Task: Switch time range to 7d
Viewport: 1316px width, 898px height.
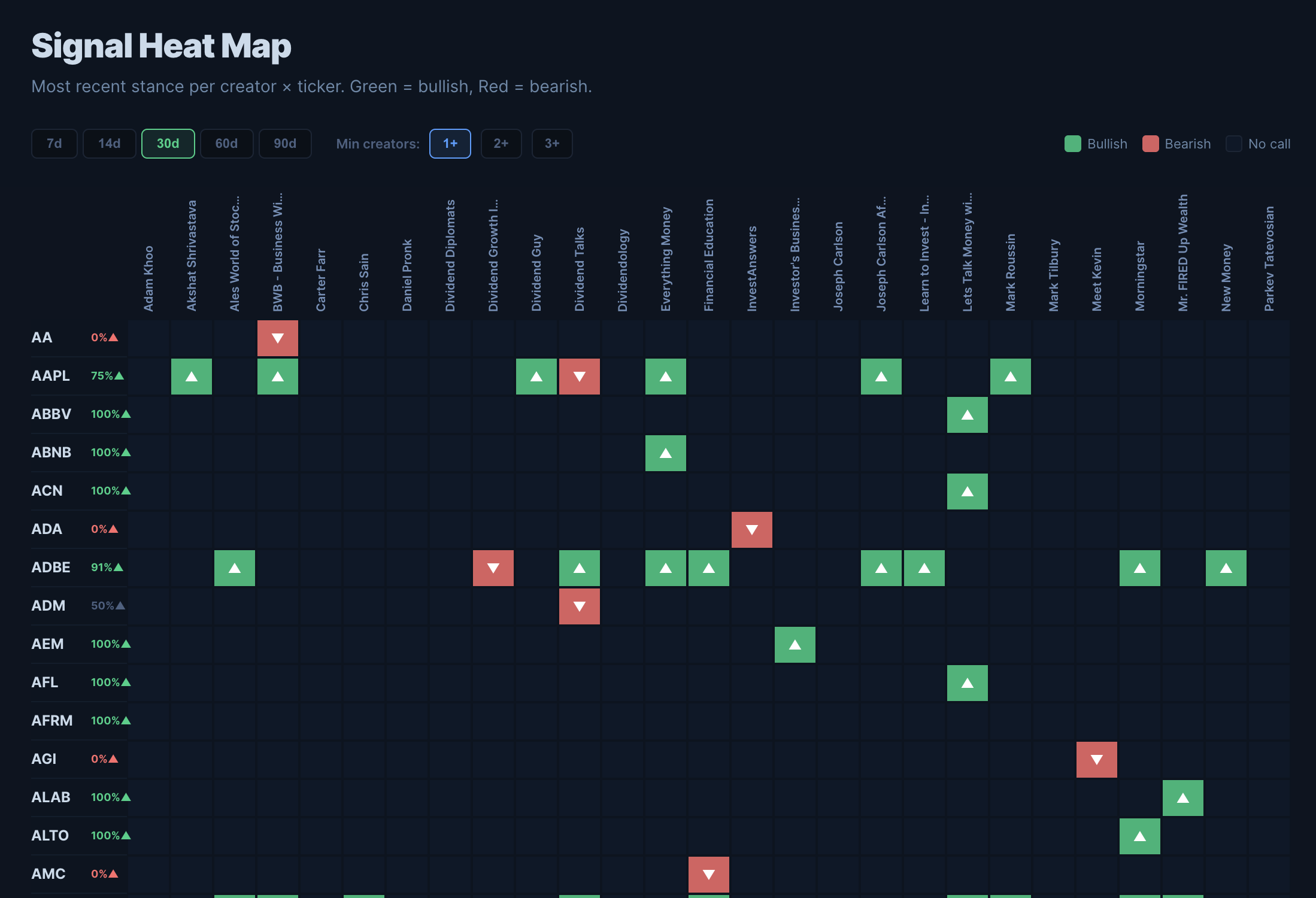Action: coord(54,144)
